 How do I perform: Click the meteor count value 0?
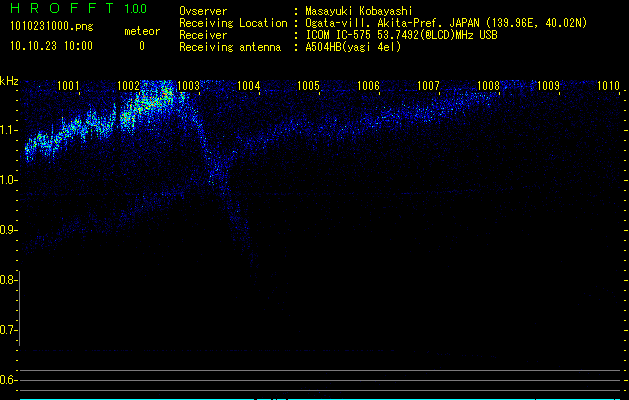pyautogui.click(x=142, y=46)
